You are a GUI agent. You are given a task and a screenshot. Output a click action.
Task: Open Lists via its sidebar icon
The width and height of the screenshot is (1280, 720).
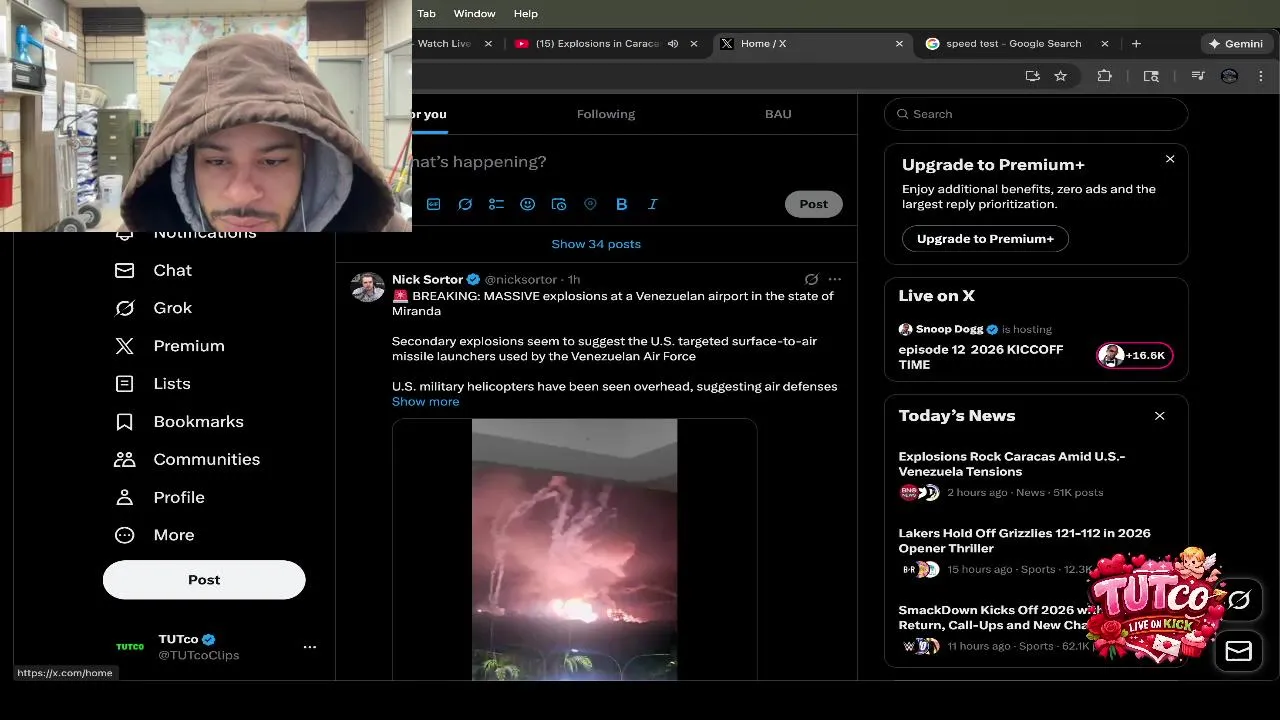[x=124, y=384]
